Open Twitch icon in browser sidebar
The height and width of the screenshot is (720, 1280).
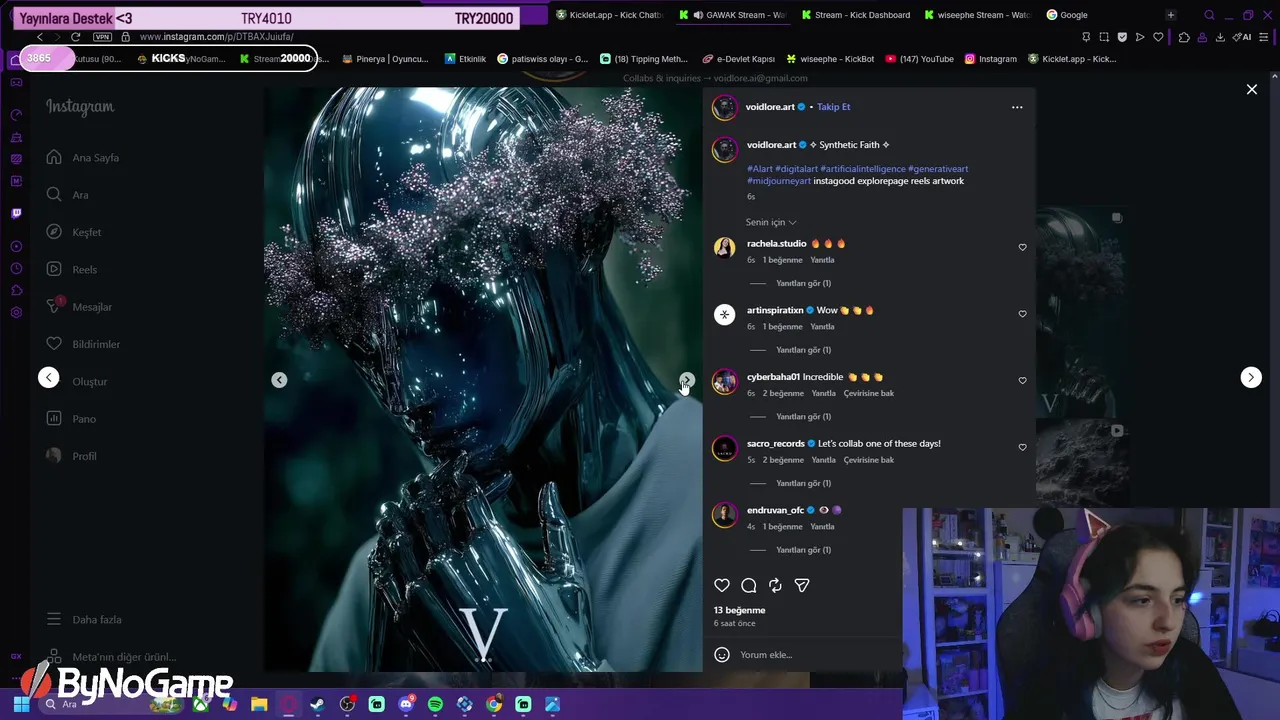16,213
